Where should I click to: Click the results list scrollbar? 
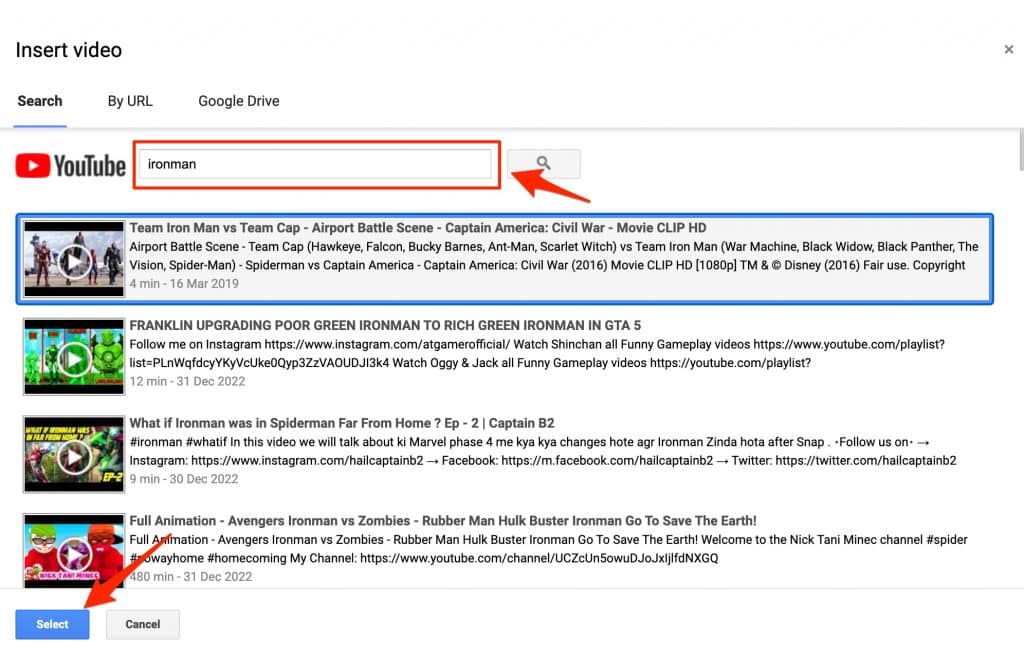coord(1020,150)
